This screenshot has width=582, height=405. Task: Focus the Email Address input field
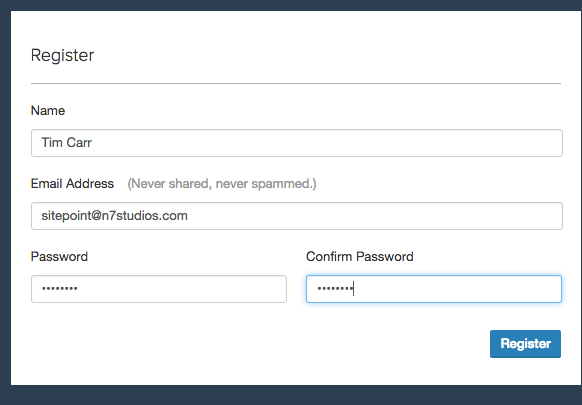click(x=297, y=216)
